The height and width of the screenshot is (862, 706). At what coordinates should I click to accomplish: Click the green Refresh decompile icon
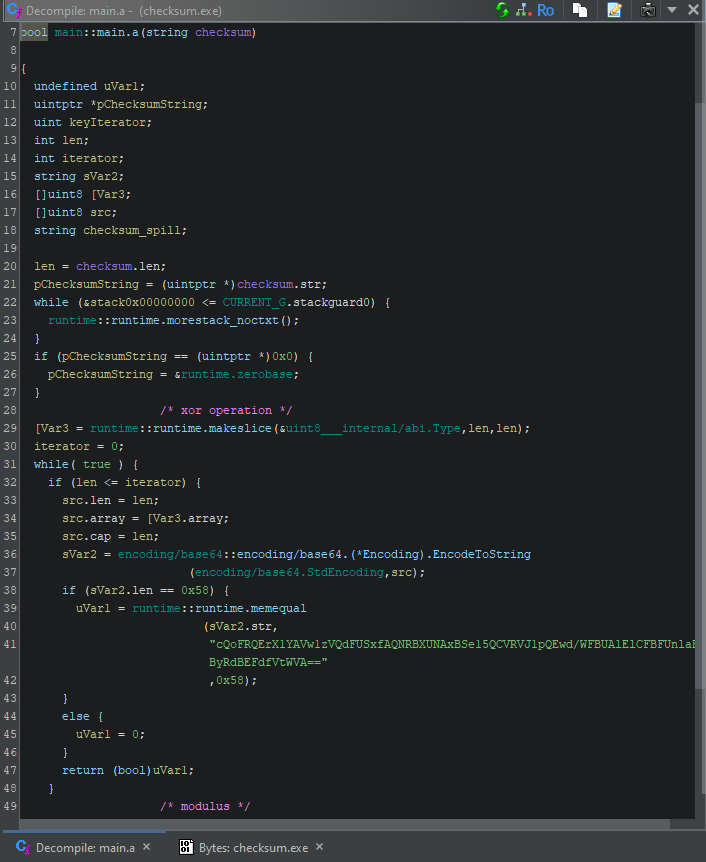[502, 10]
